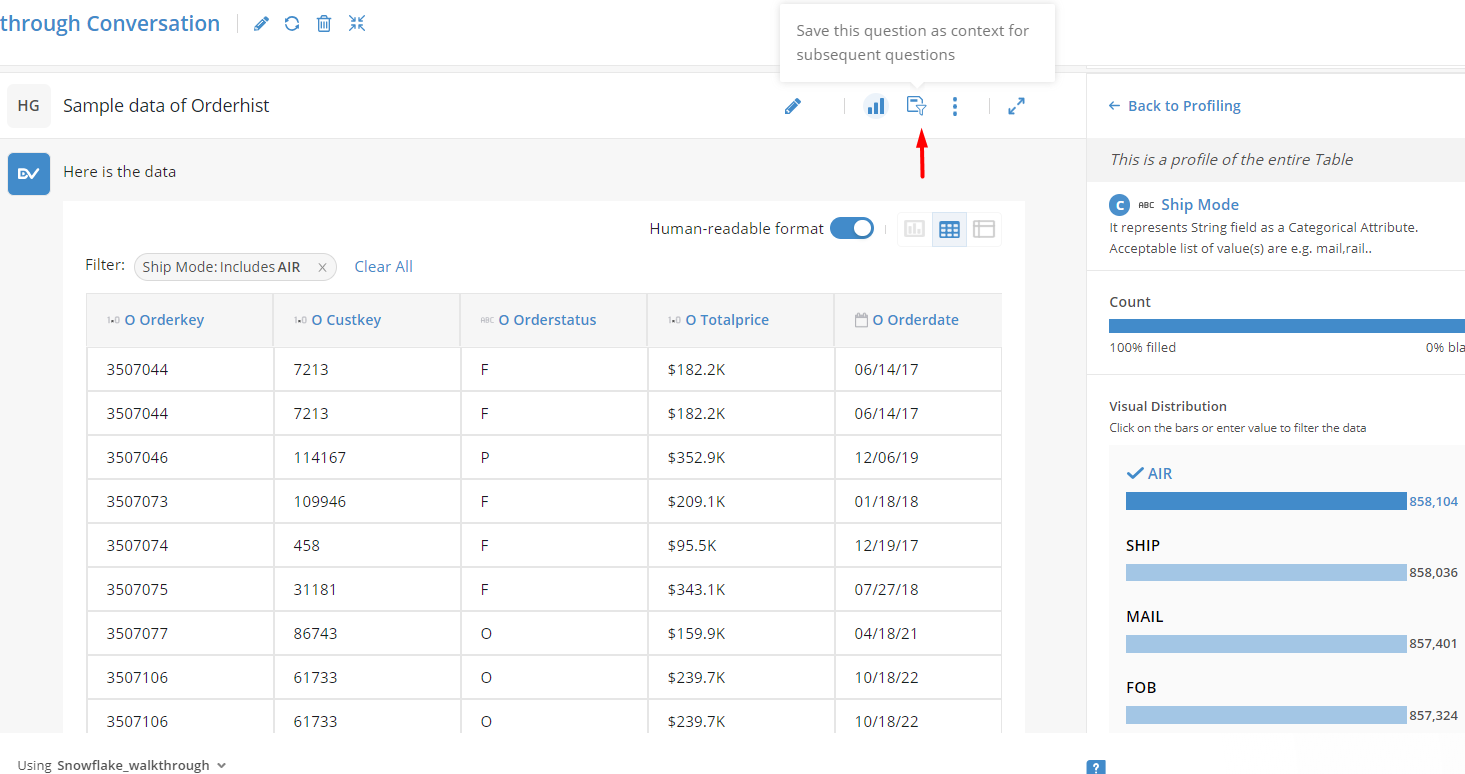Remove the Ship Mode AIR filter chip

322,267
